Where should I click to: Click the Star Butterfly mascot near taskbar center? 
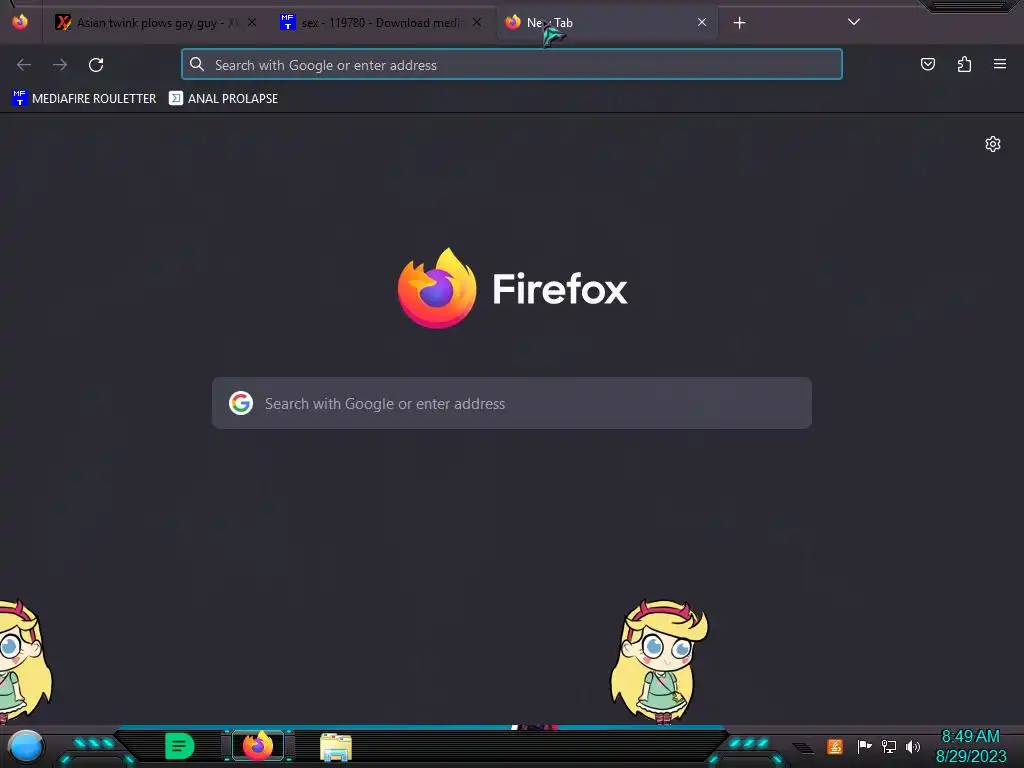tap(658, 661)
